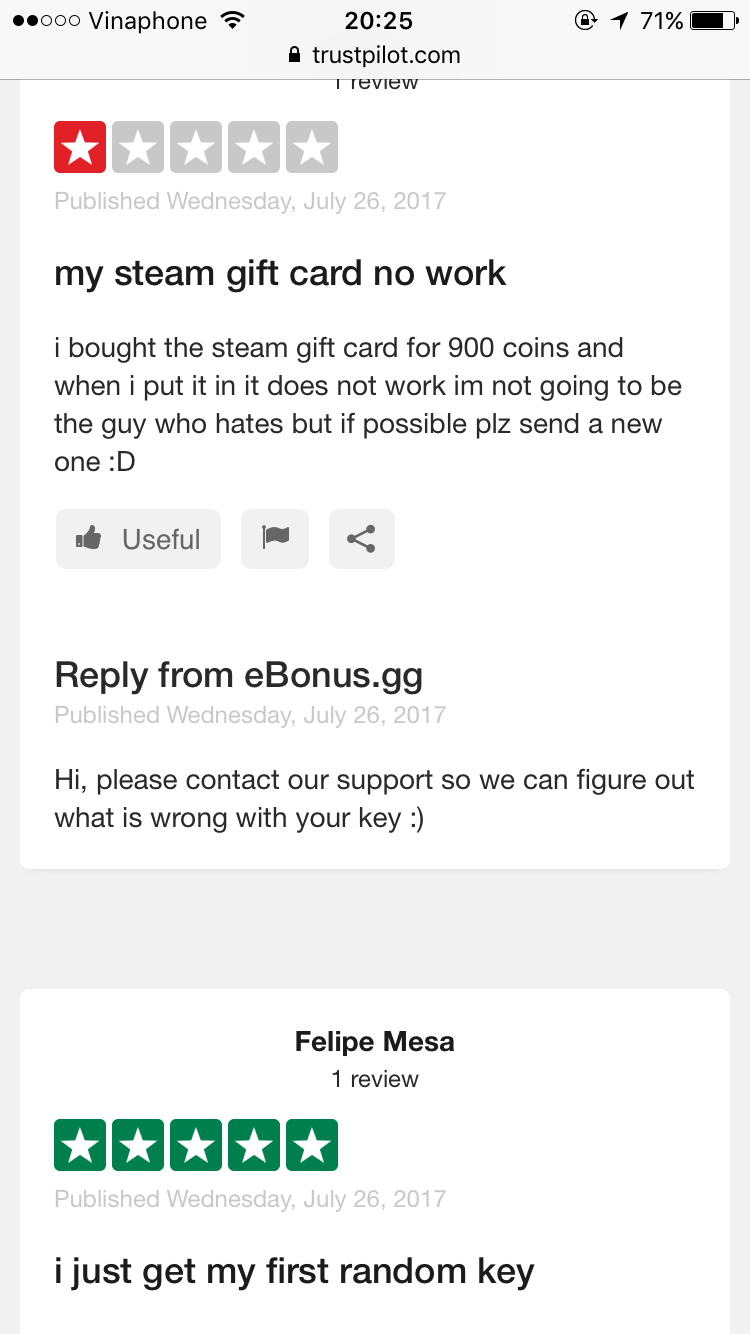
Task: Share the steam gift card review
Action: pyautogui.click(x=361, y=539)
